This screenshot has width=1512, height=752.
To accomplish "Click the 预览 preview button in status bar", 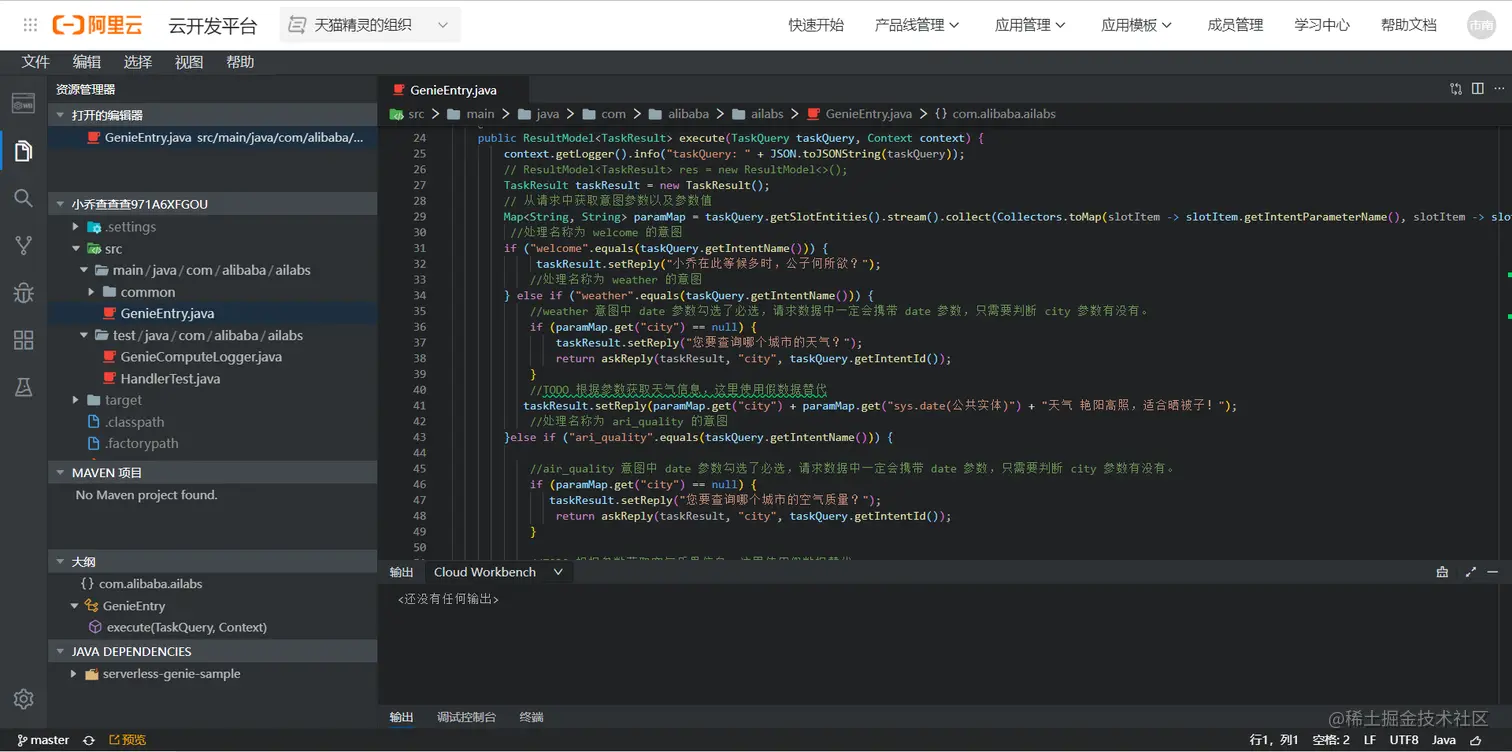I will tap(127, 740).
